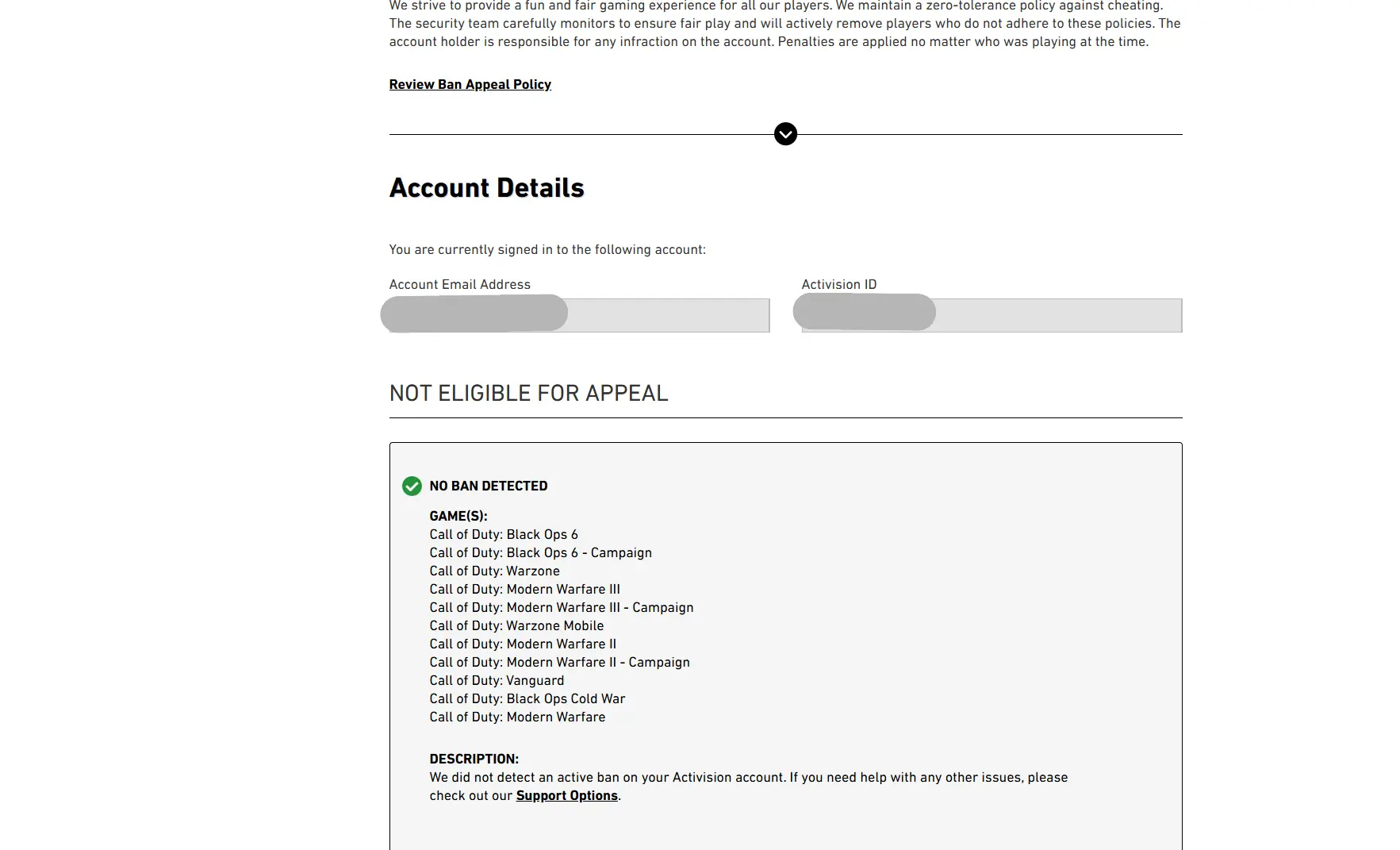Screen dimensions: 1400x850
Task: Click the 'Call of Duty: Black Ops 6' entry
Action: click(x=504, y=534)
